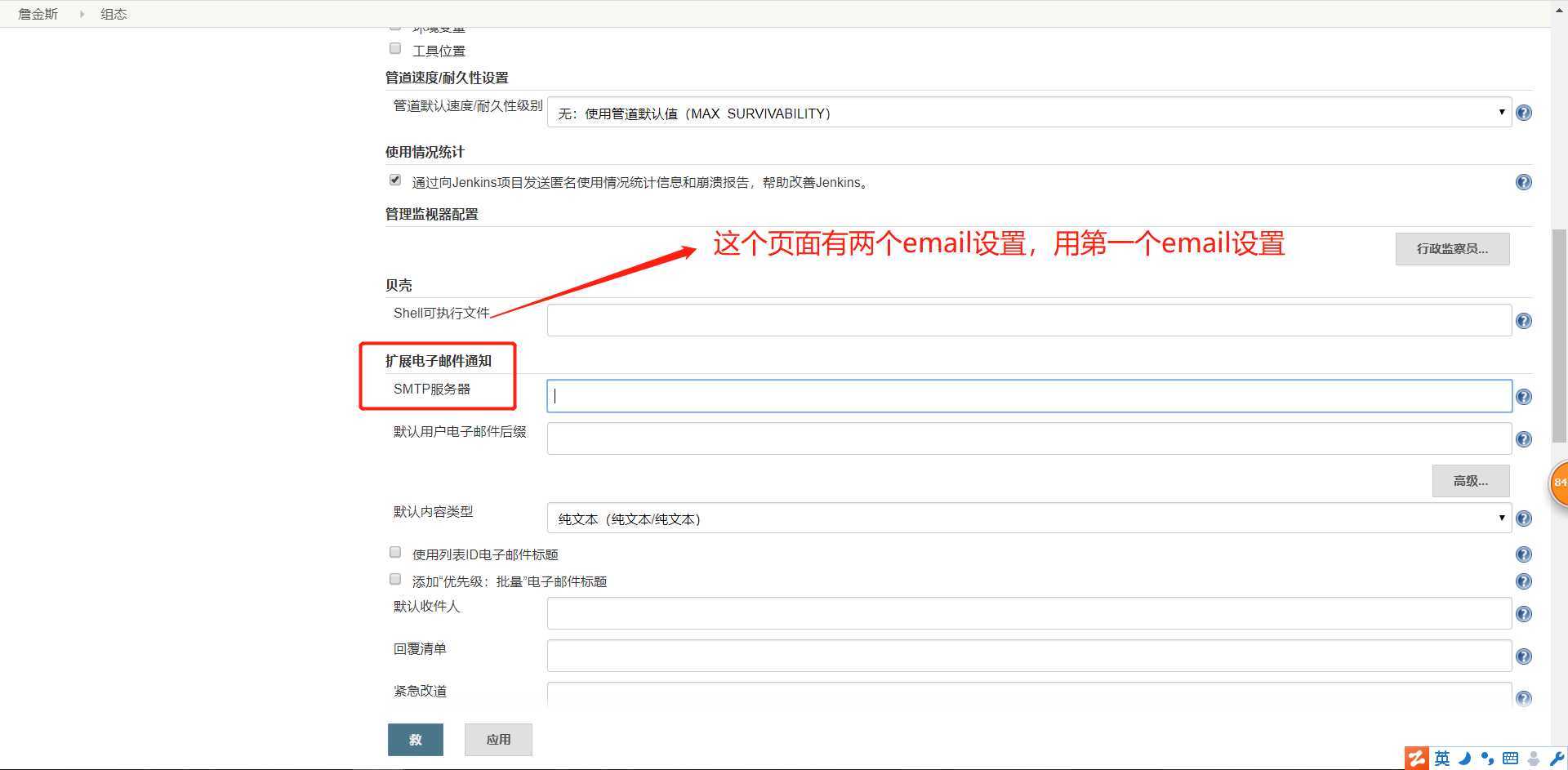Enable 添加"优先级：批量"电子邮件标题 checkbox
1568x770 pixels.
coord(395,579)
